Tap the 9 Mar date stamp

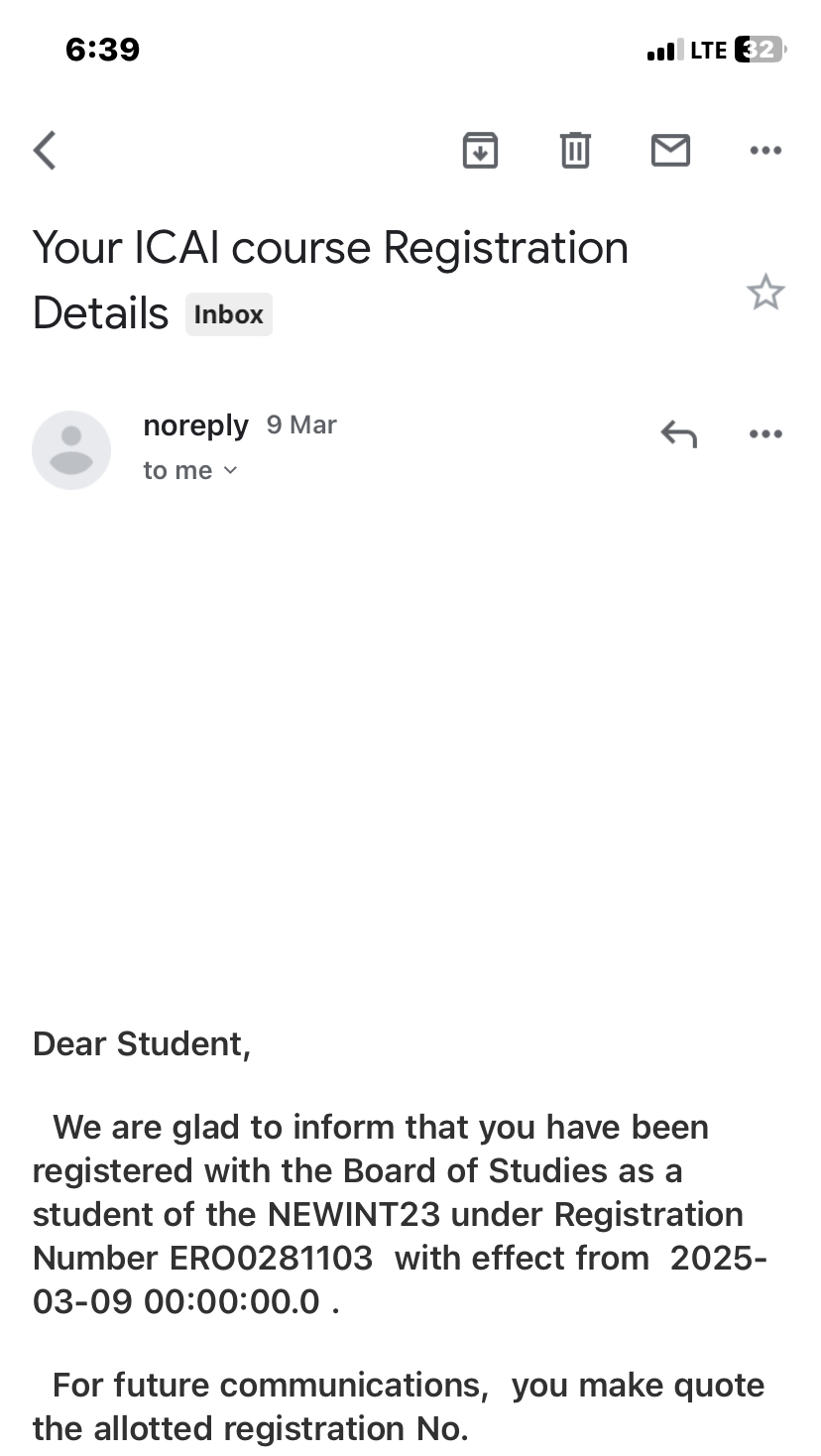[x=301, y=425]
